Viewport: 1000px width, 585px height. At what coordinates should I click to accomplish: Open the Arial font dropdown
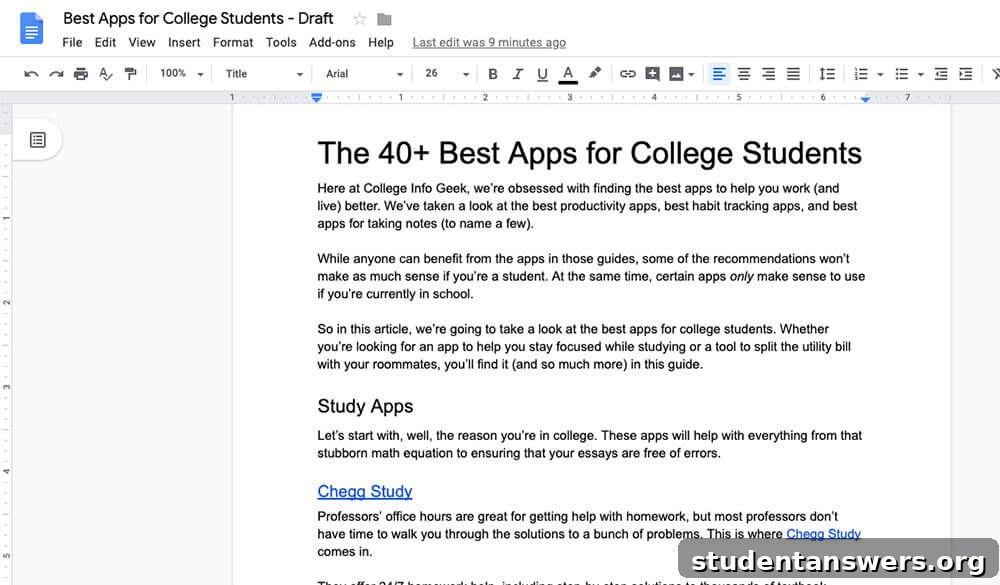click(x=364, y=73)
